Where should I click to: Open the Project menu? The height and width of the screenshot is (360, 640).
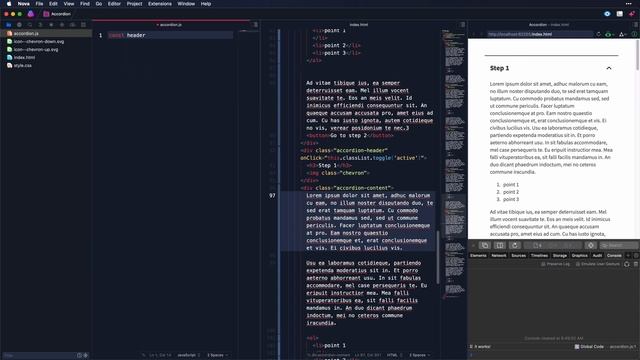tap(134, 4)
